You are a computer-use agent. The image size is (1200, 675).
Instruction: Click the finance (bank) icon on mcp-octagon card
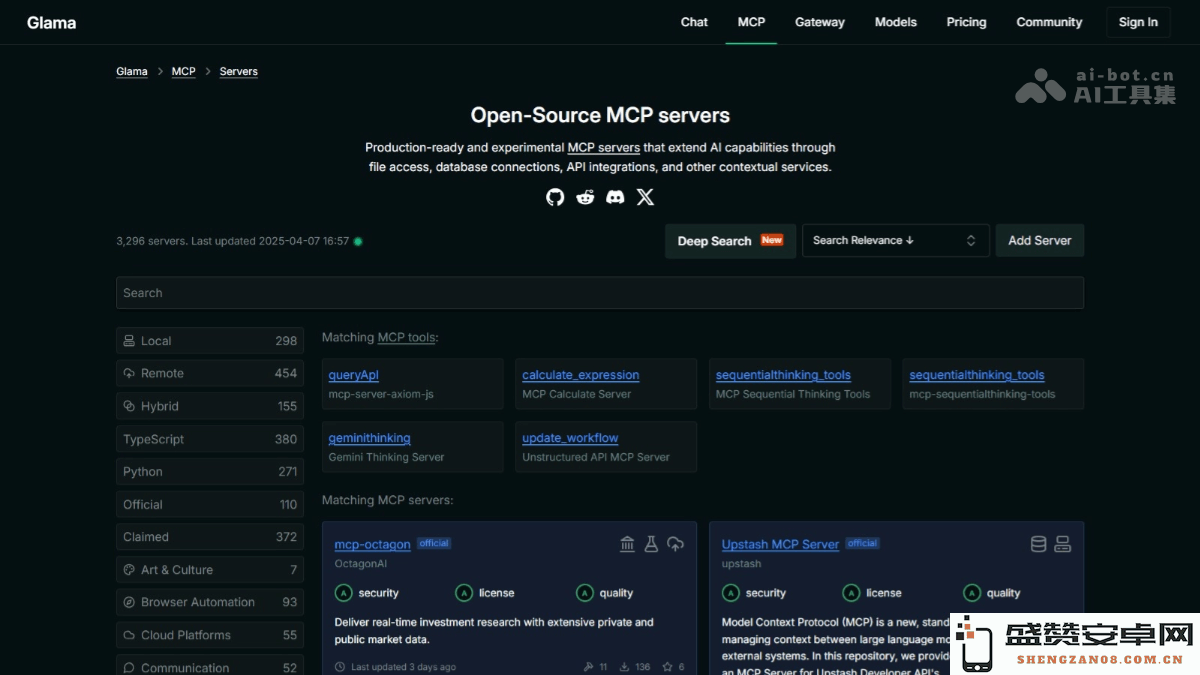[x=627, y=544]
